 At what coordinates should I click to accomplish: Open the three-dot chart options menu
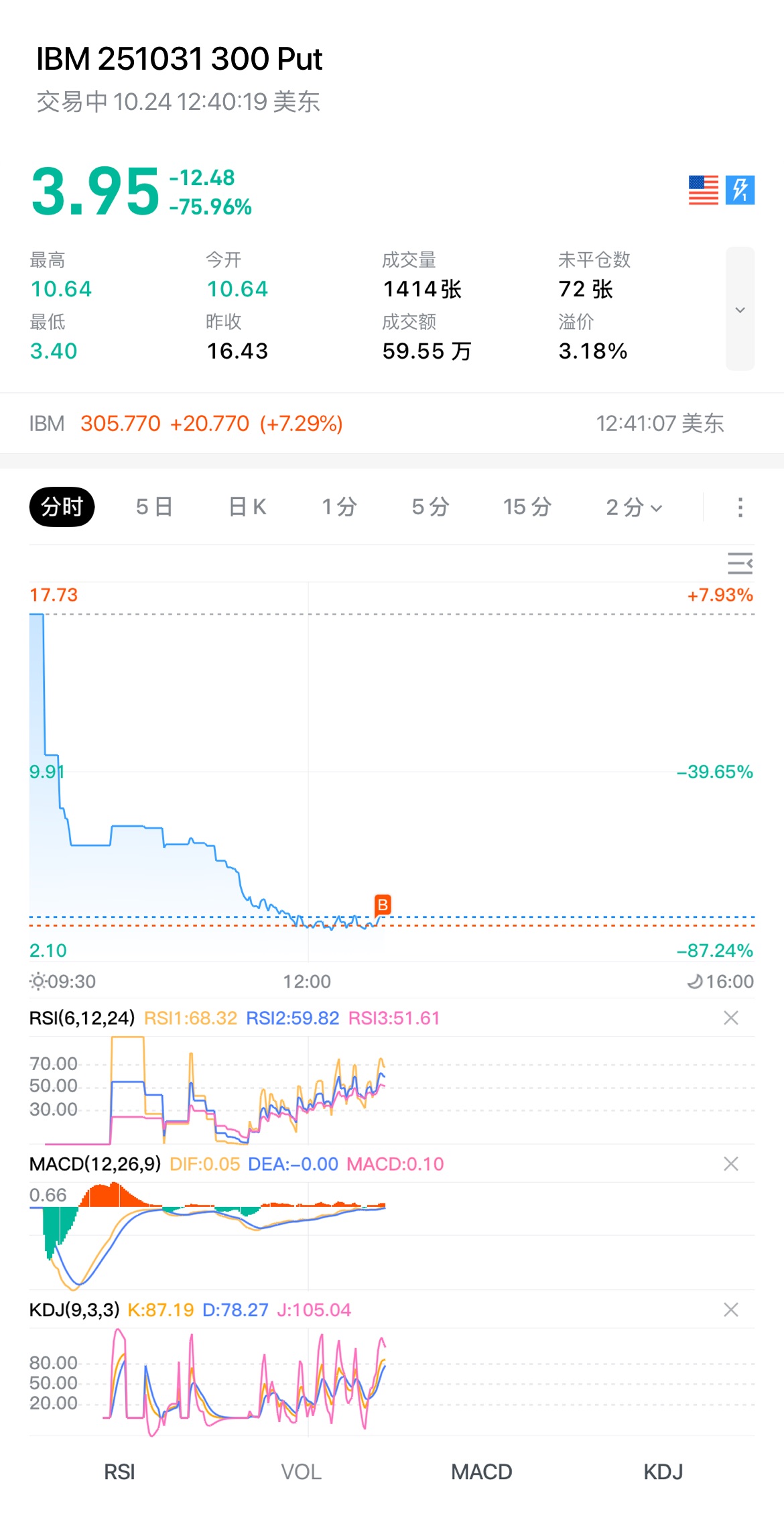(740, 507)
